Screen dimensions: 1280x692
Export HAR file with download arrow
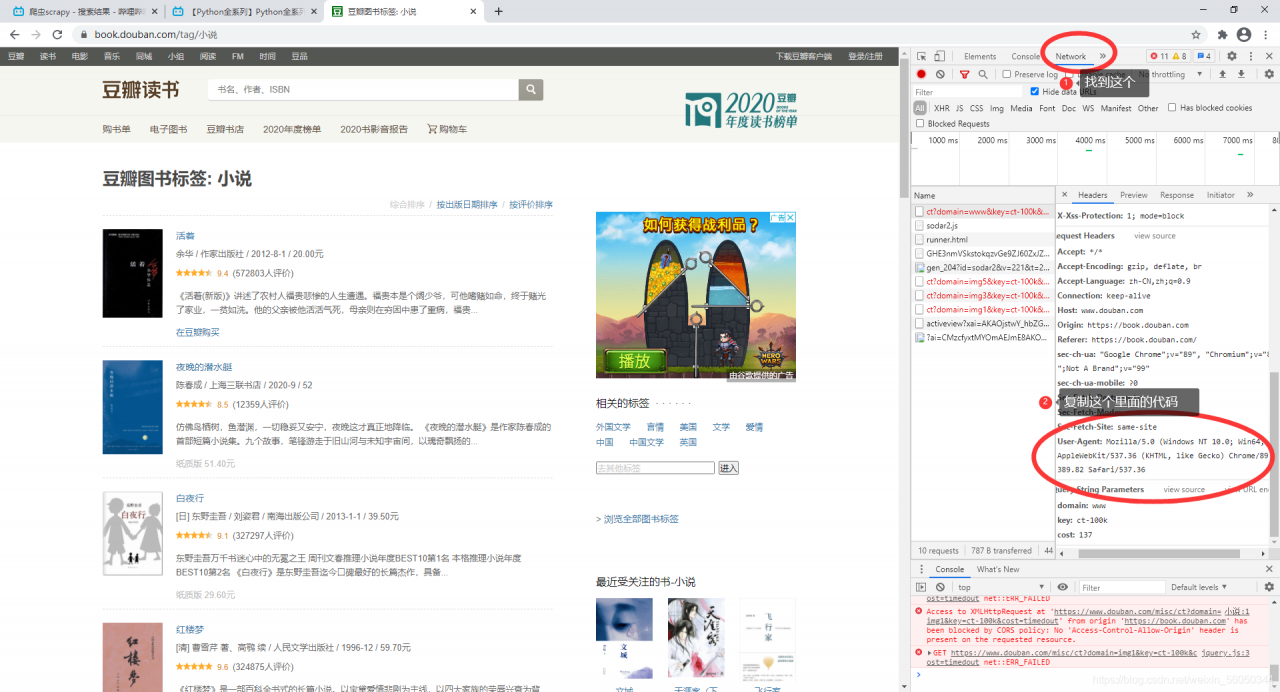click(1241, 74)
